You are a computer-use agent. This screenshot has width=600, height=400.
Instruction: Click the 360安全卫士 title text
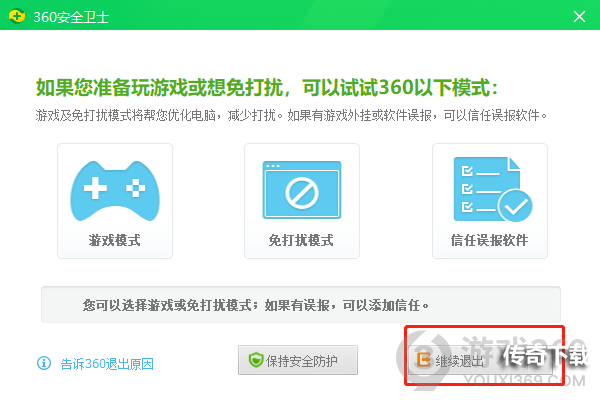[71, 17]
